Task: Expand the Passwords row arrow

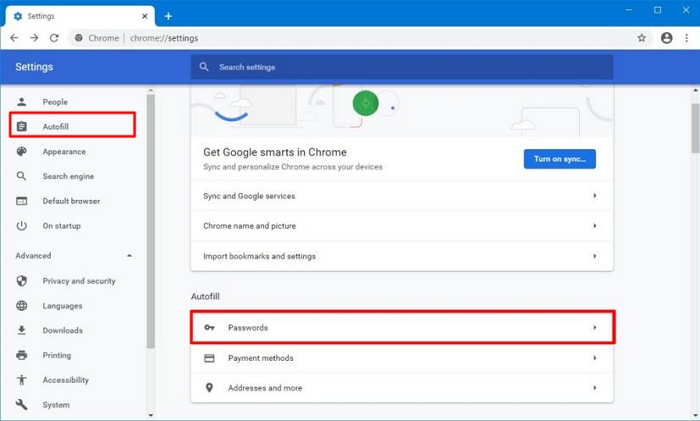Action: click(595, 327)
